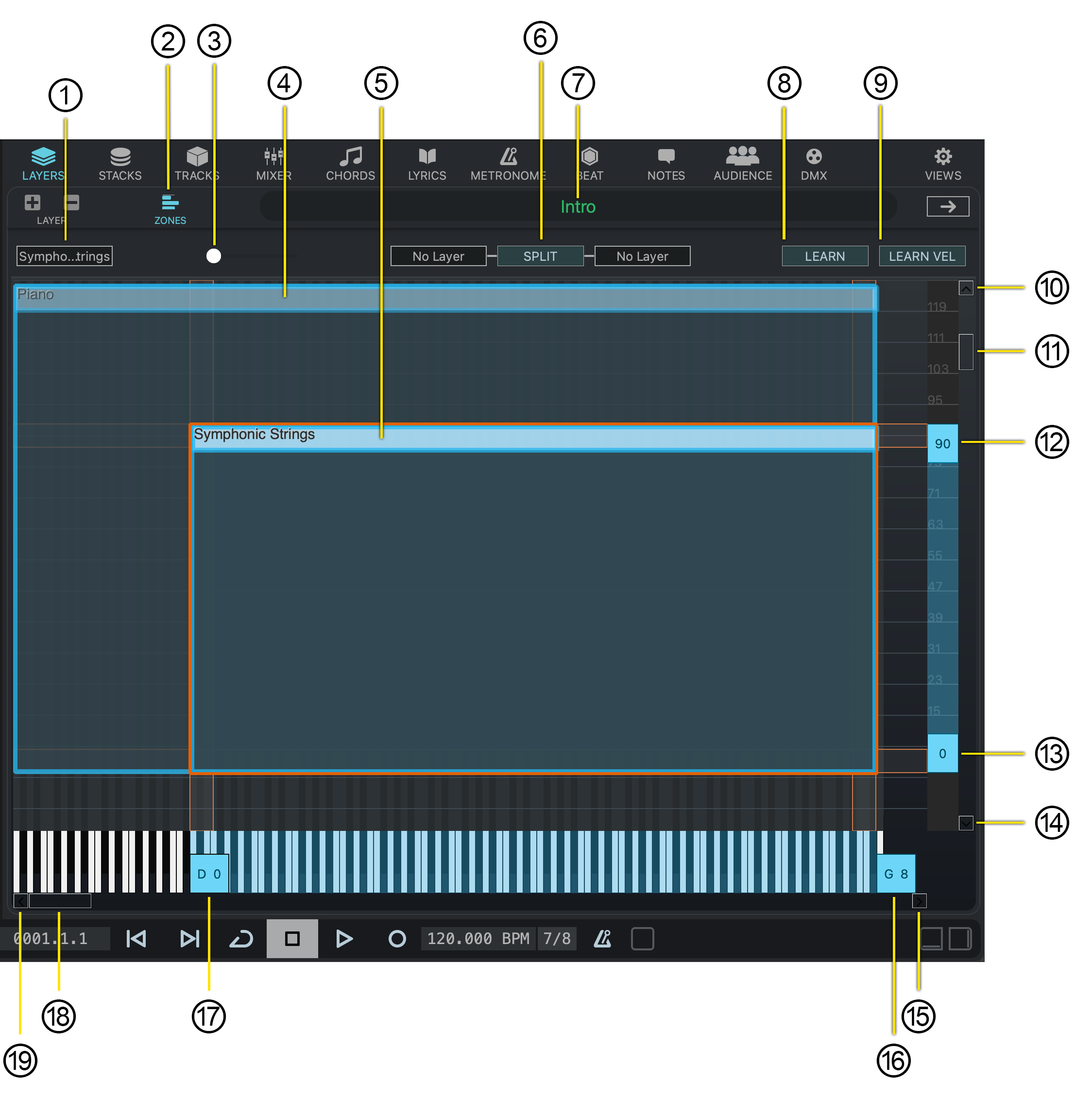Click the LEARN button
Screen dimensions: 1092x1098
pyautogui.click(x=825, y=256)
